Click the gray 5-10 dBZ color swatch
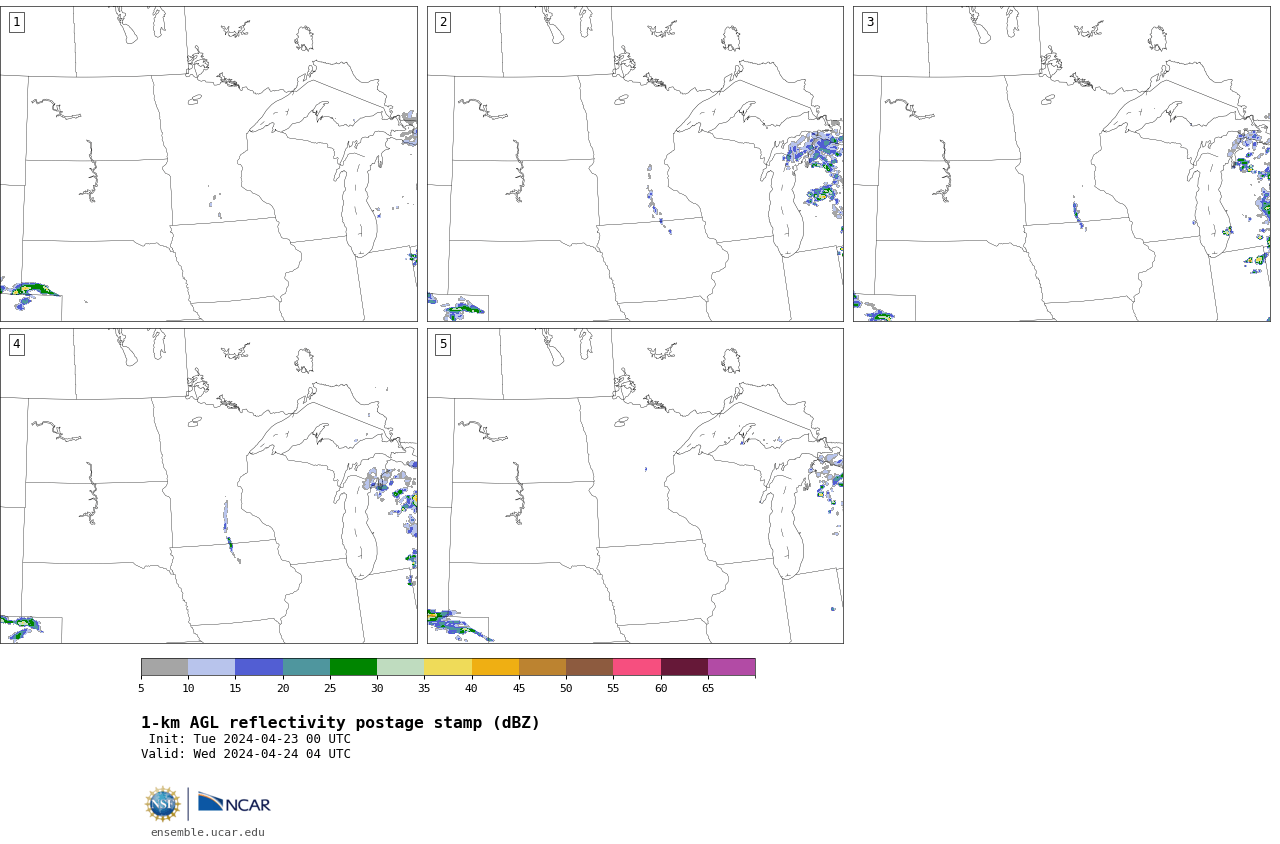The image size is (1280, 844). [164, 667]
